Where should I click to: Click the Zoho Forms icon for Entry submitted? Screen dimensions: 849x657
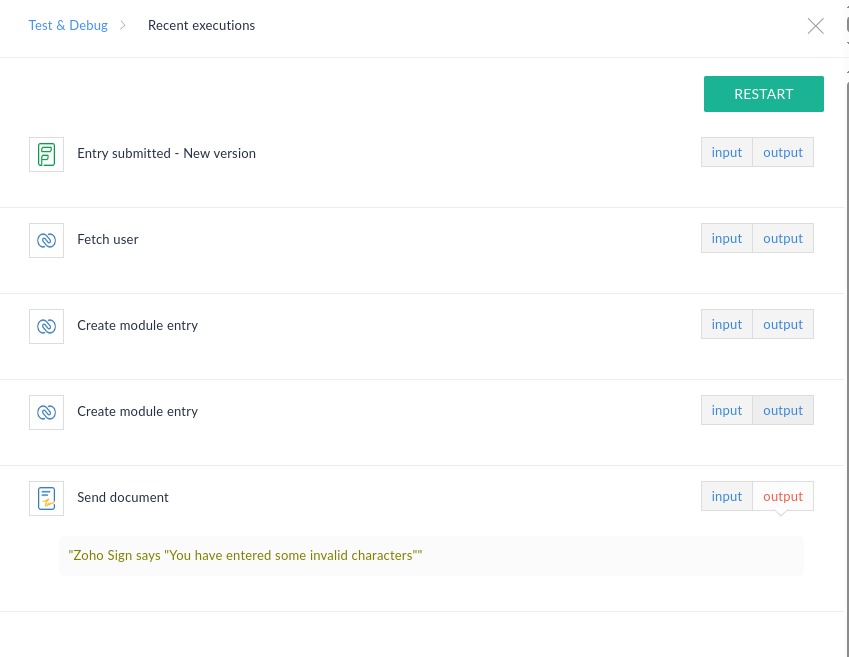click(46, 154)
